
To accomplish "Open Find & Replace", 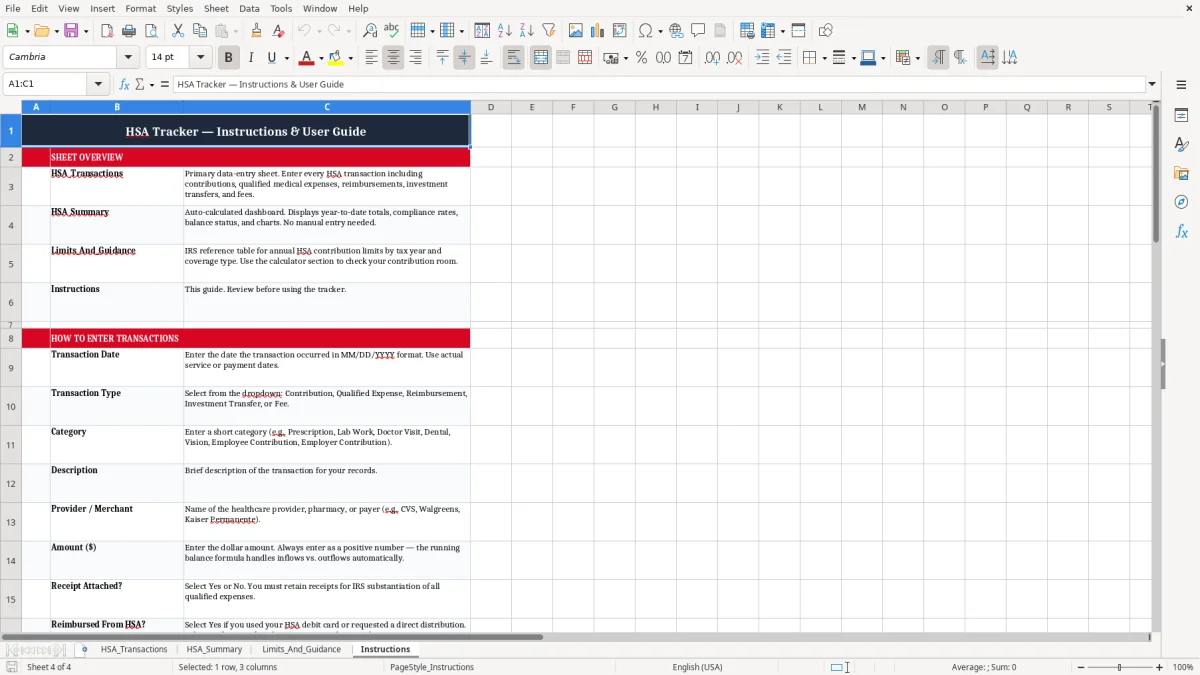I will point(370,31).
